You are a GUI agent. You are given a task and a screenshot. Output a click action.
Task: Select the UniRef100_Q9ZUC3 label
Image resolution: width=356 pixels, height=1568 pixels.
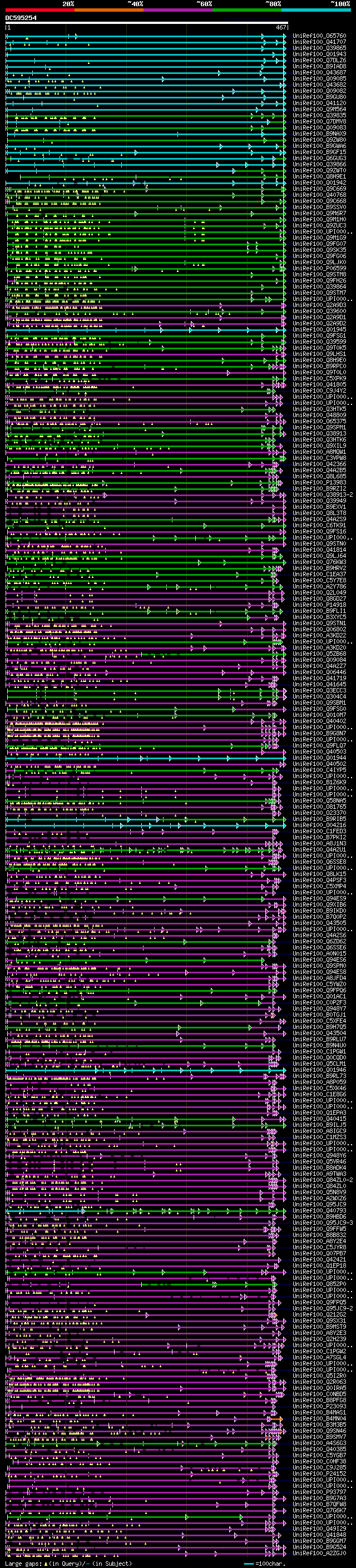319,225
